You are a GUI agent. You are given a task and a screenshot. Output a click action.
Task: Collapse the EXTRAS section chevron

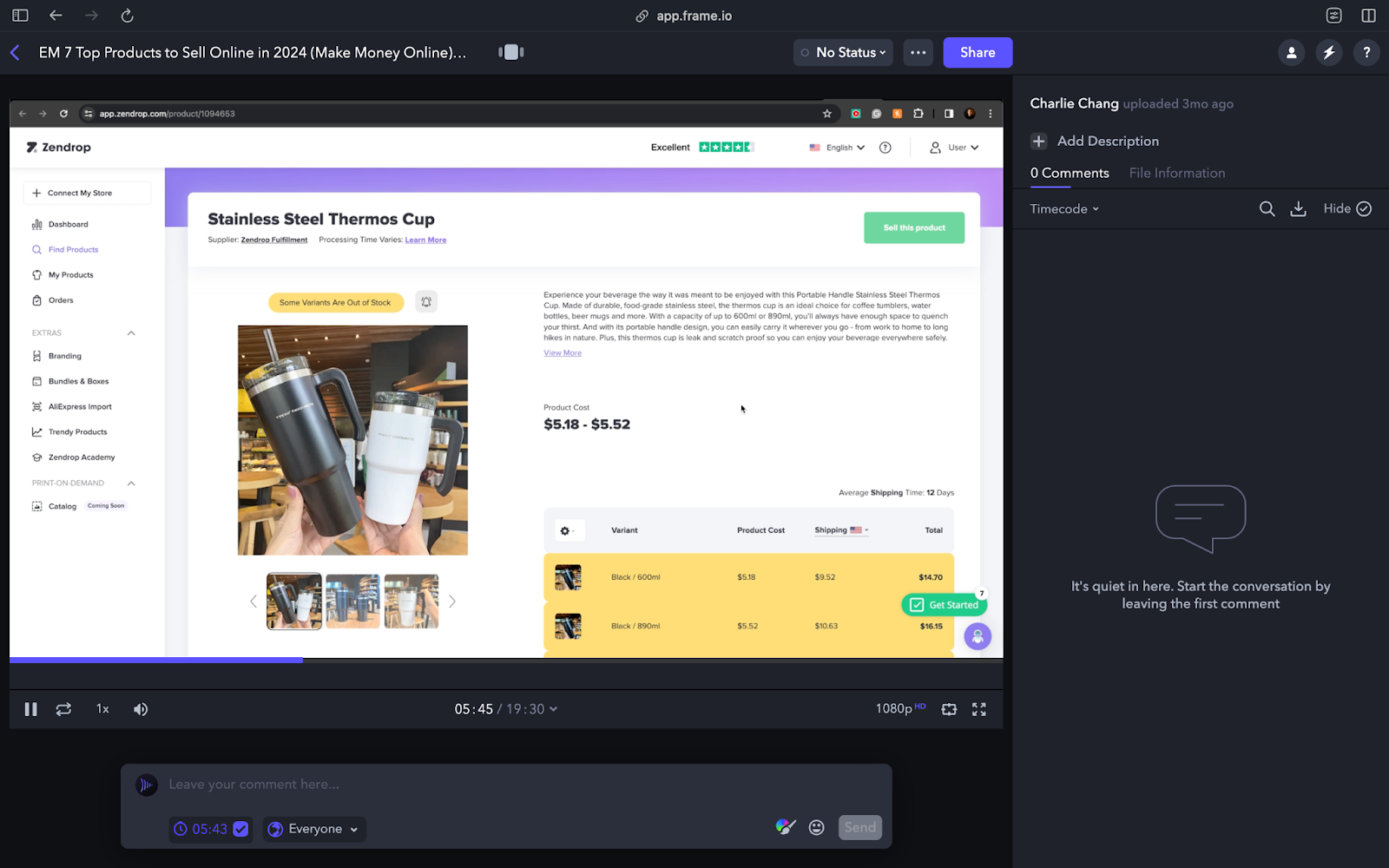point(131,333)
